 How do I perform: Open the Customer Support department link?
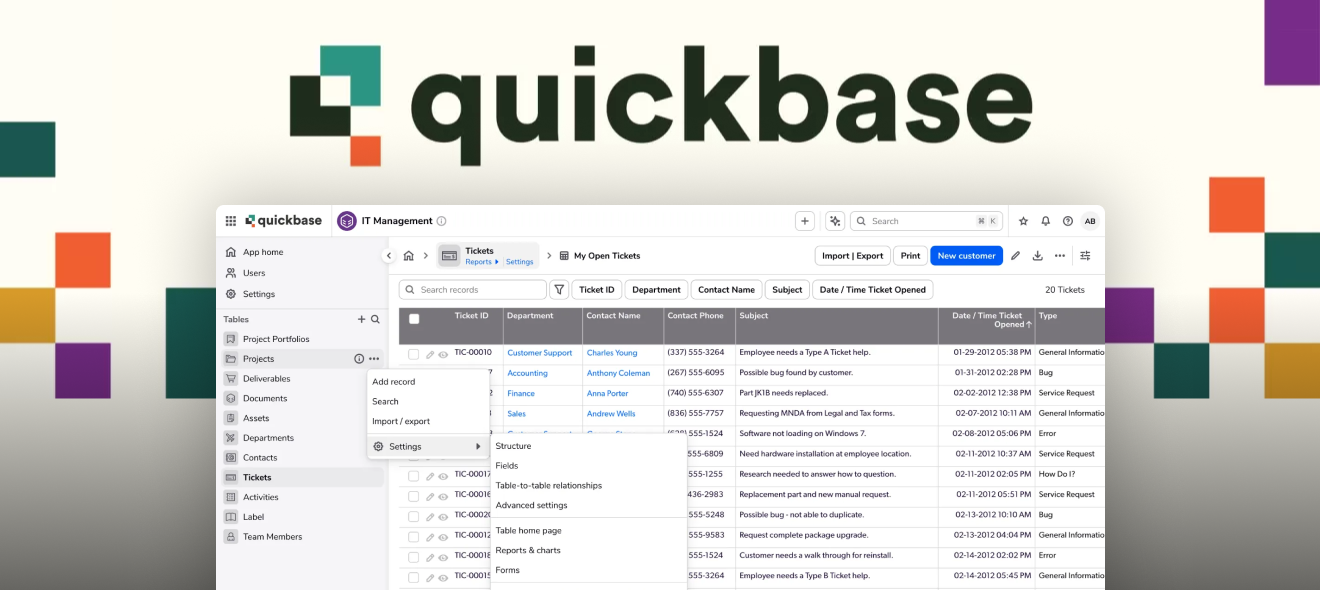(x=540, y=353)
